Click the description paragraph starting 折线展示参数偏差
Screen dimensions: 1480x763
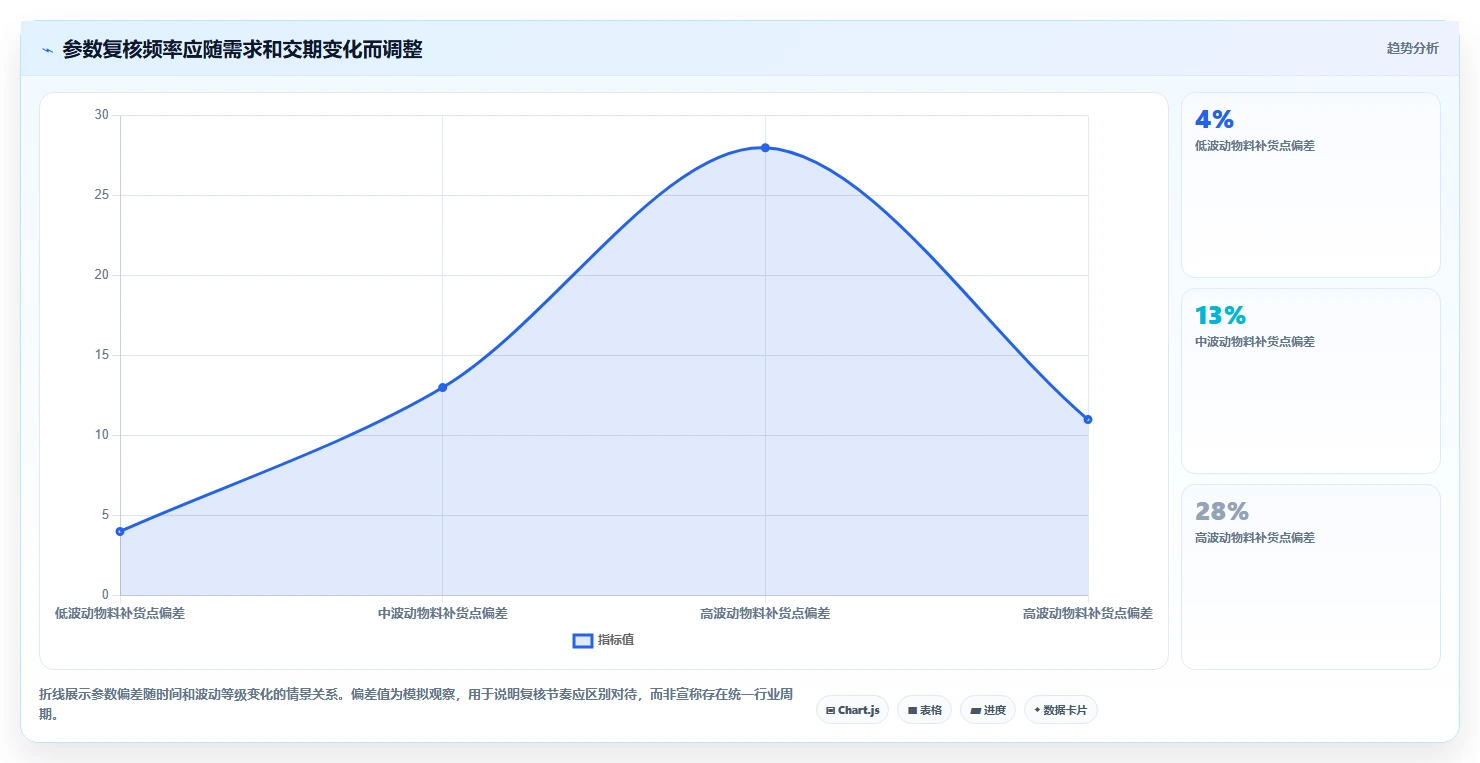(418, 704)
